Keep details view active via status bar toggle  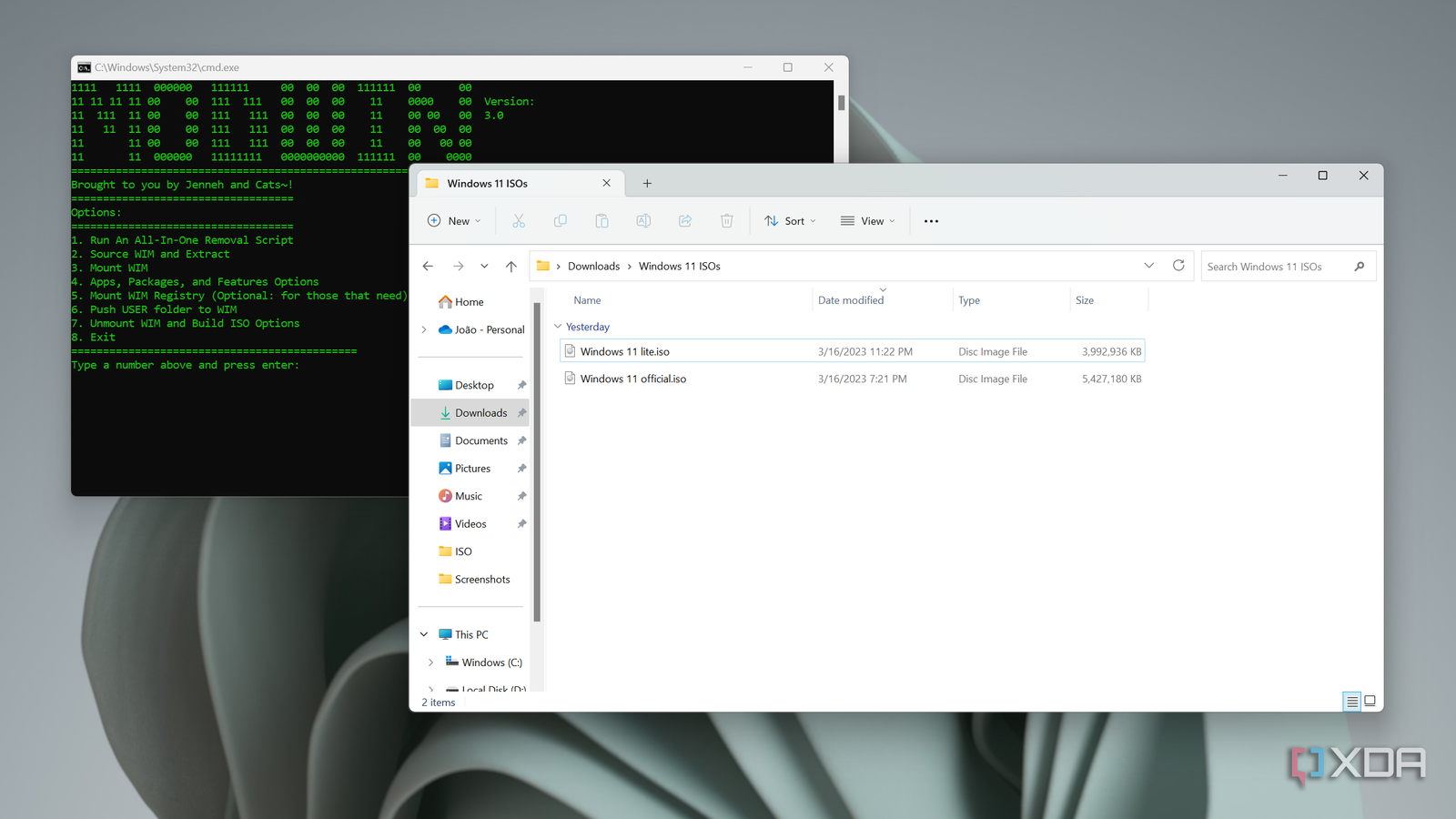(x=1352, y=702)
